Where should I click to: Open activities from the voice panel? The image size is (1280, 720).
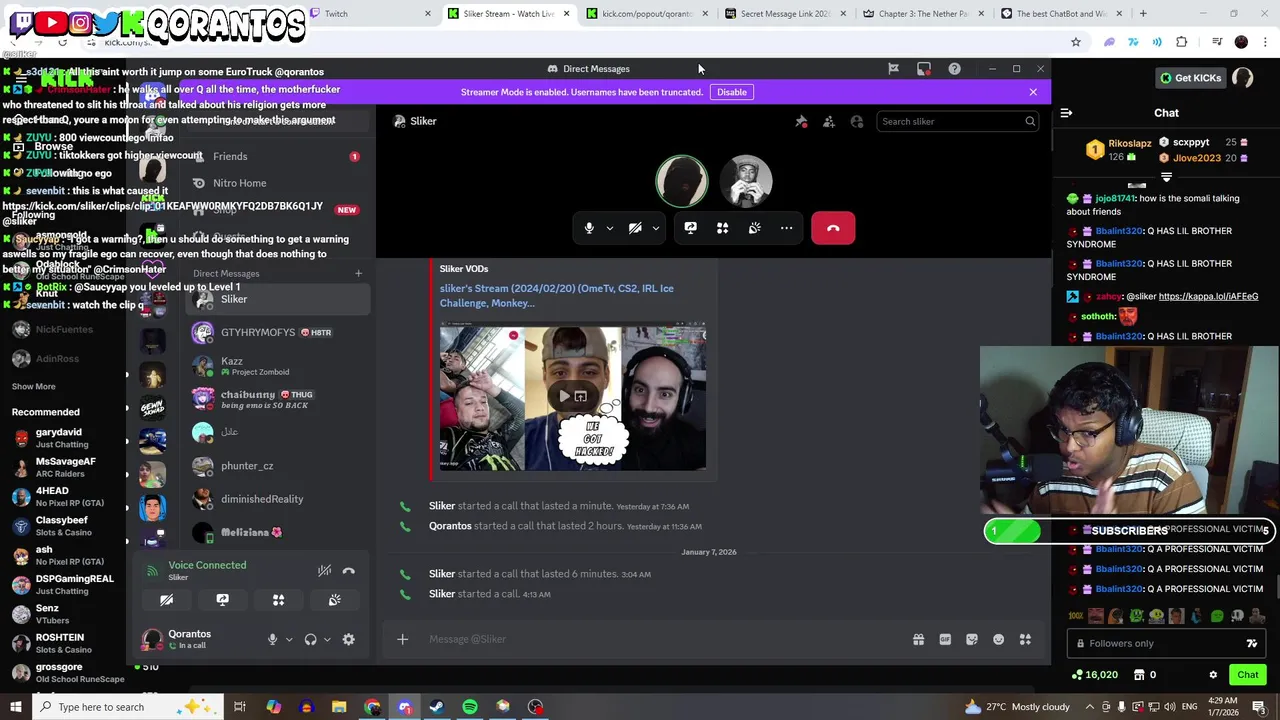click(279, 600)
